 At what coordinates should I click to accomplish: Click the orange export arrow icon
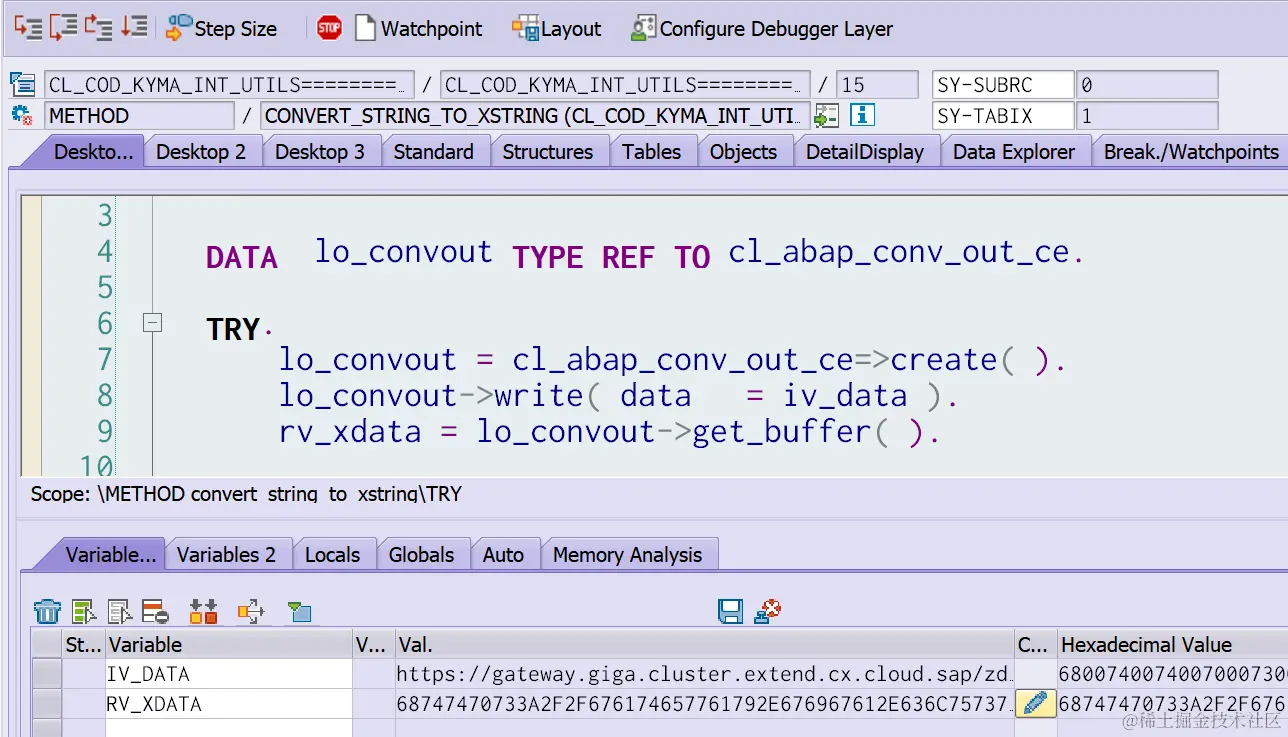point(250,611)
